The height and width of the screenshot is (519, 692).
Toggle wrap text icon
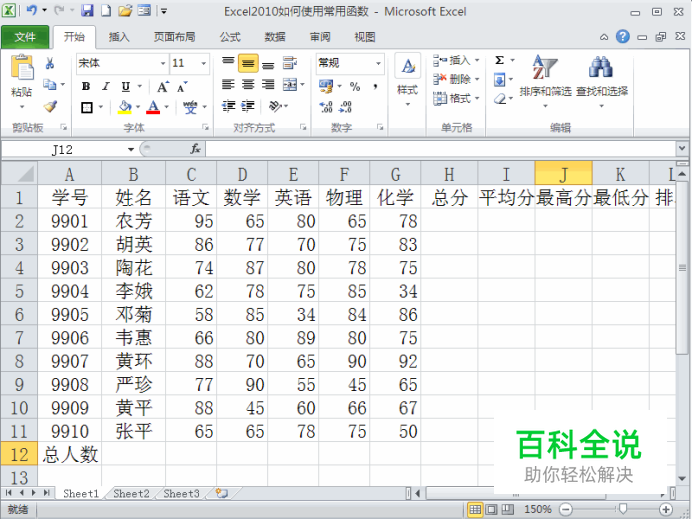point(290,63)
